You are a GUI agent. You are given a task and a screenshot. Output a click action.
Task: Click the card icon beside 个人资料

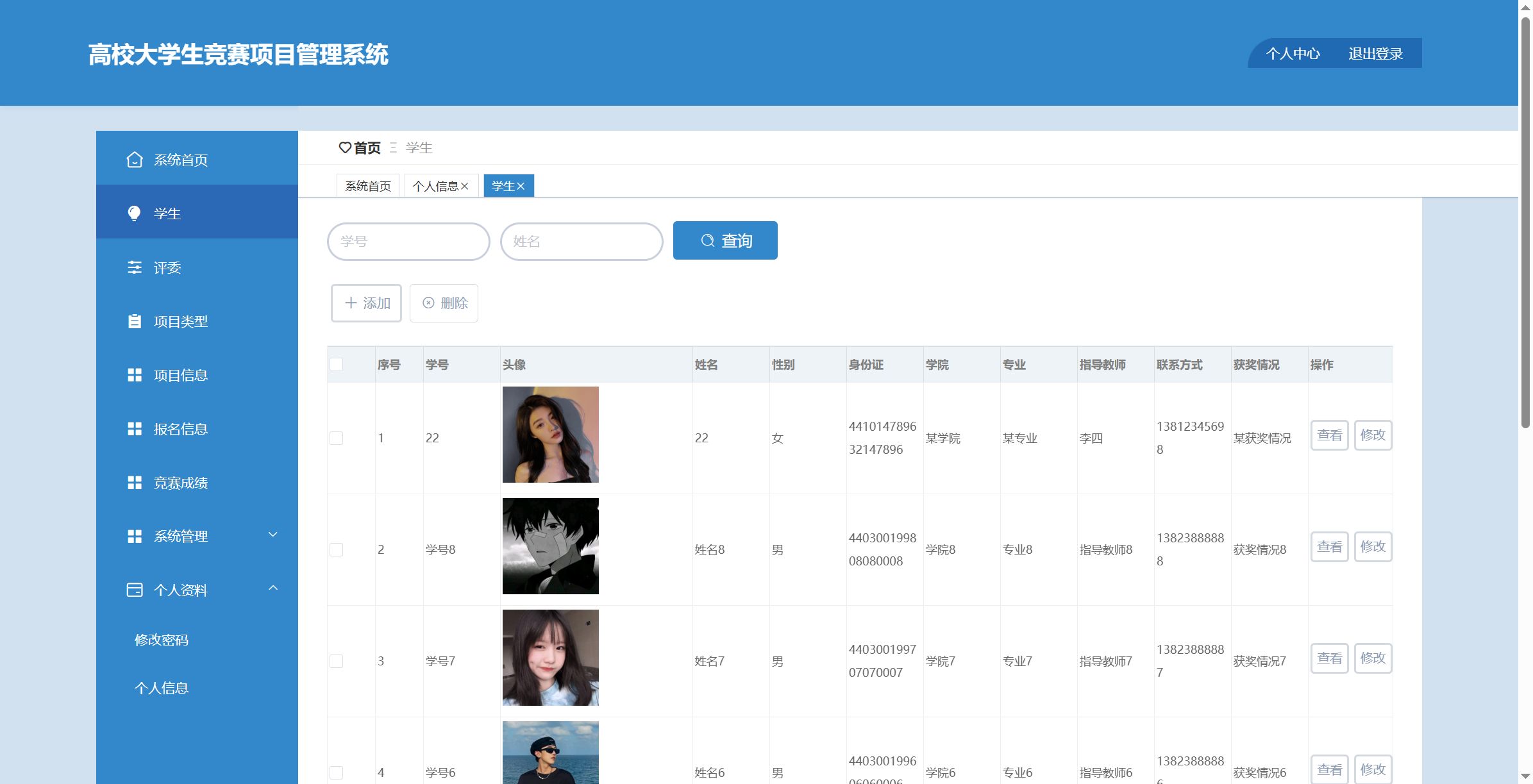point(134,590)
